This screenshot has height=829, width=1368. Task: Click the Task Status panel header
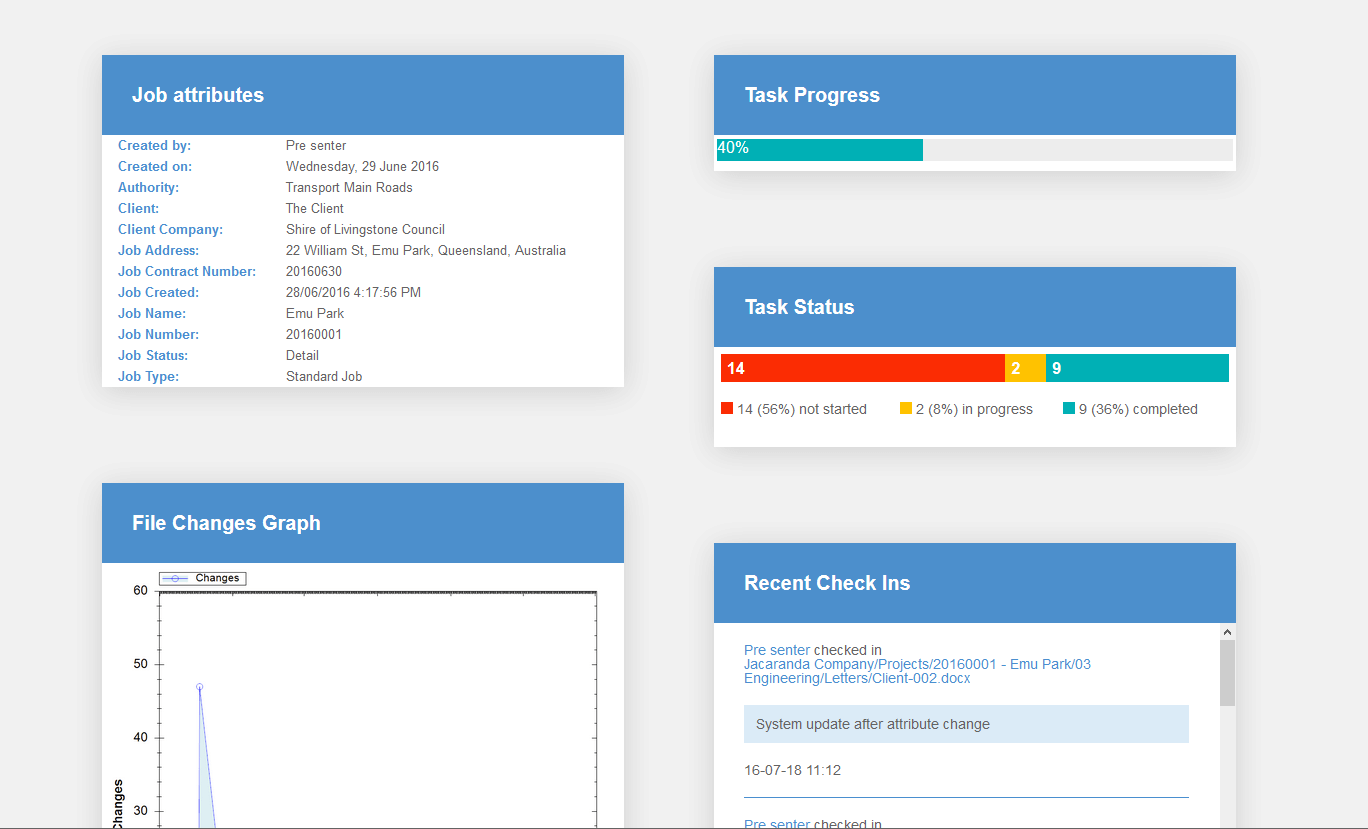[975, 307]
